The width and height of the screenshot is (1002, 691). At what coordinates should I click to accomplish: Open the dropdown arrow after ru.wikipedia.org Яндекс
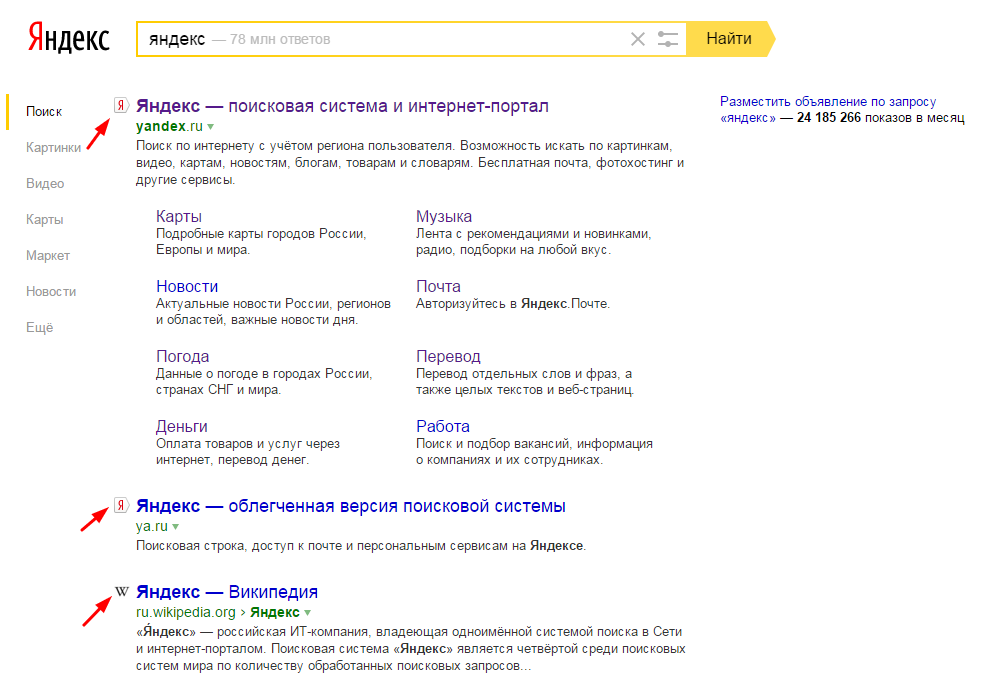[x=308, y=612]
